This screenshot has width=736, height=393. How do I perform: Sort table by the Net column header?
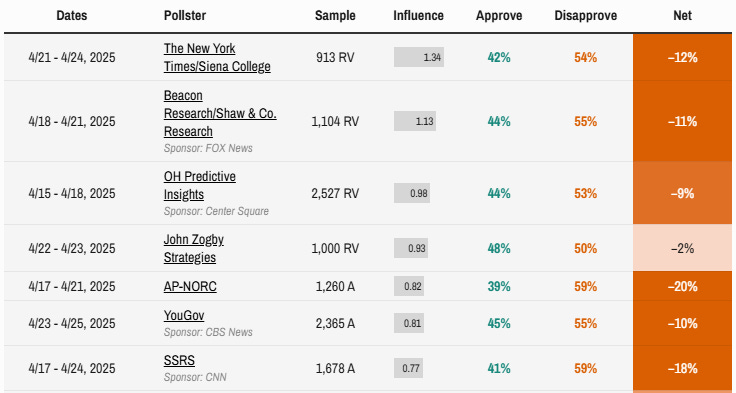(x=682, y=15)
